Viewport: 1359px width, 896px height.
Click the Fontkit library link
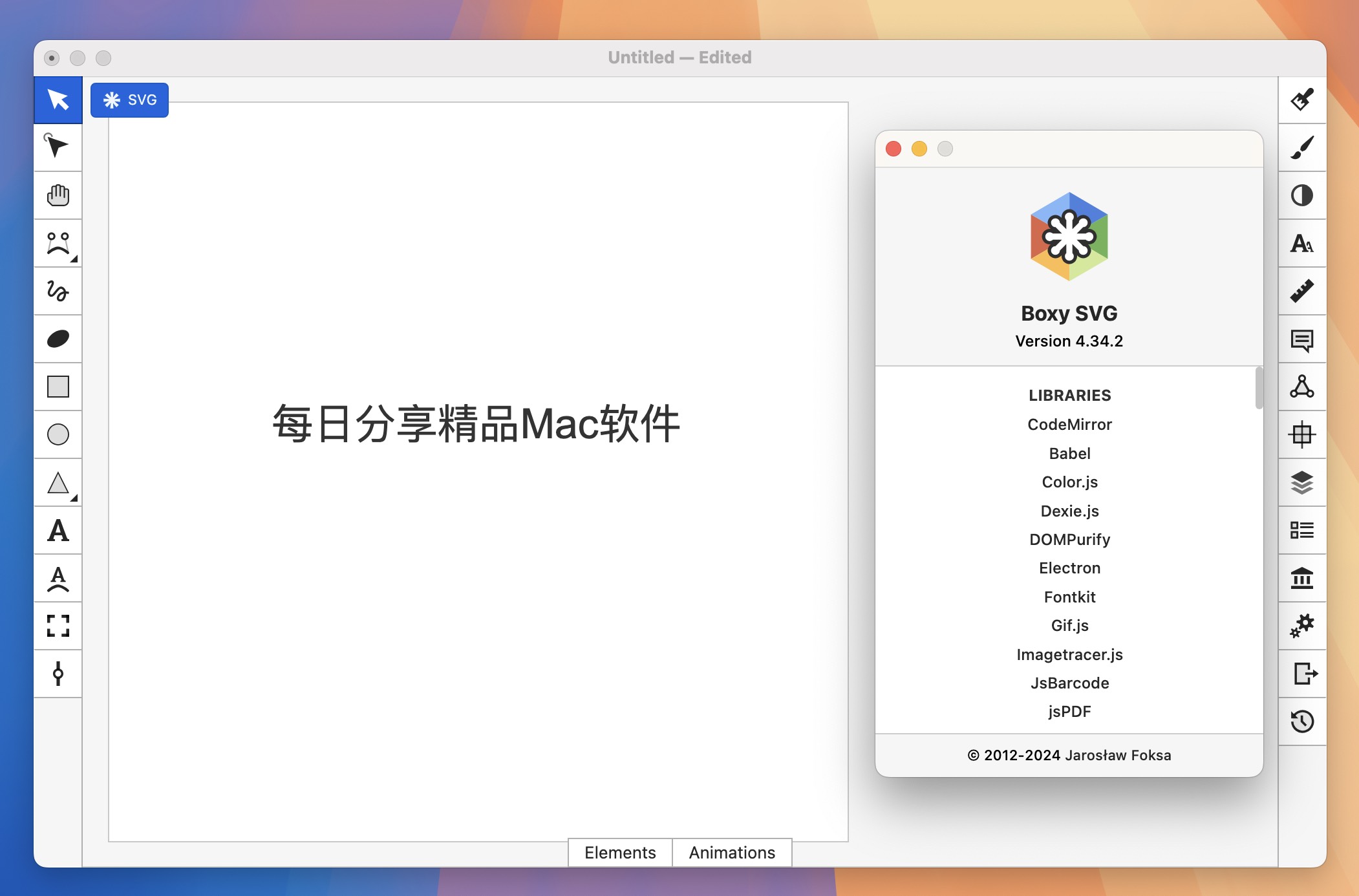click(1069, 597)
